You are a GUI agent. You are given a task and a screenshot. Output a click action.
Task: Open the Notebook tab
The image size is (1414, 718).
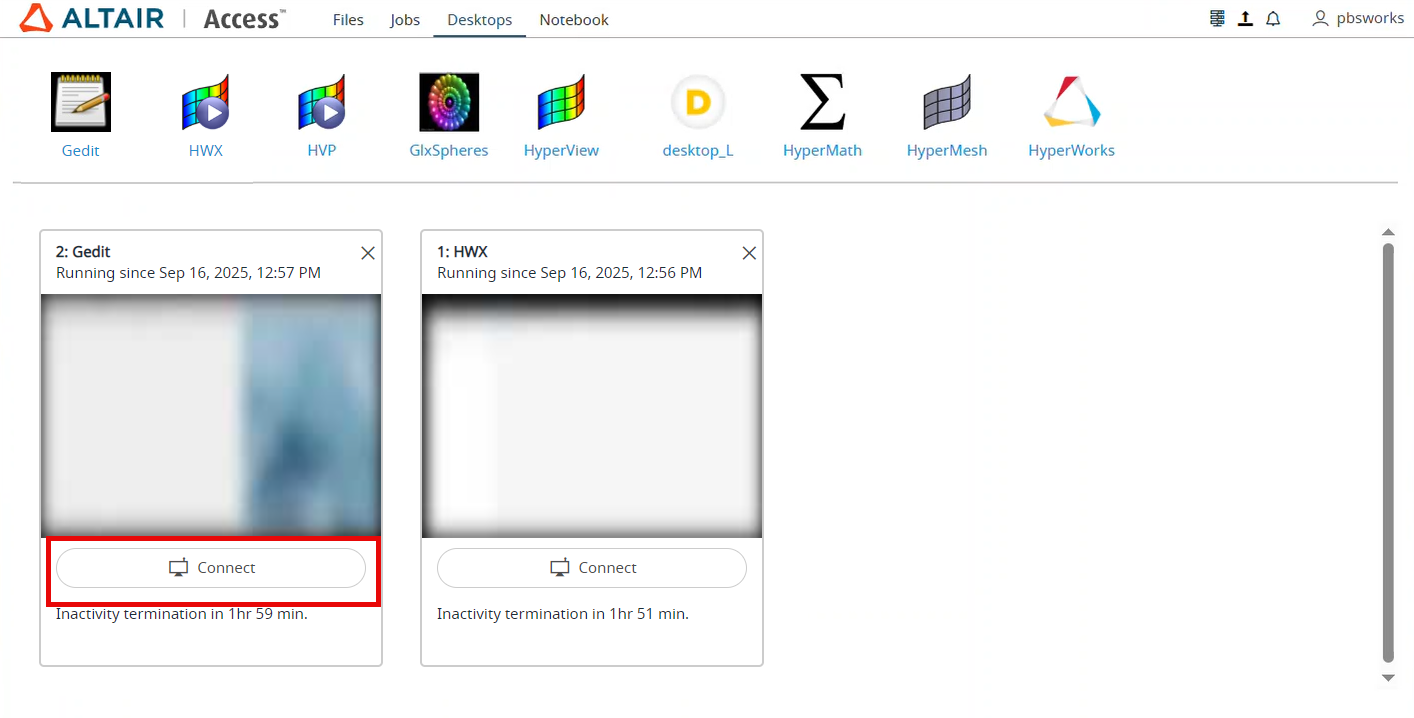574,19
